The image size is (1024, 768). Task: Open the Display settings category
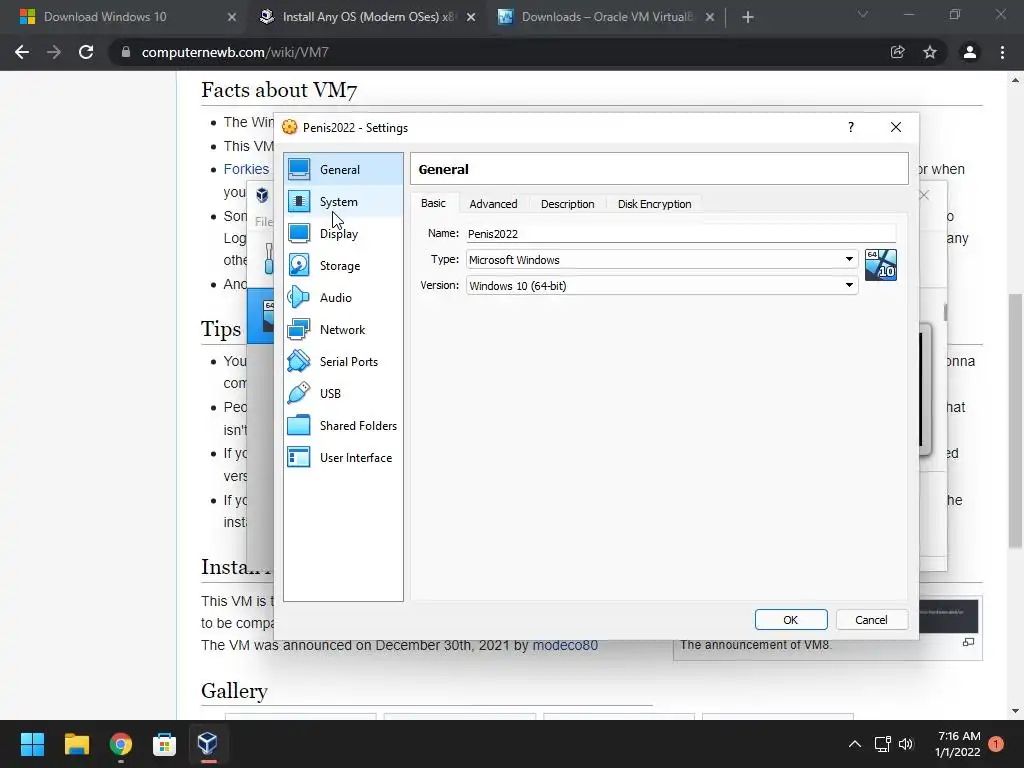click(x=344, y=234)
